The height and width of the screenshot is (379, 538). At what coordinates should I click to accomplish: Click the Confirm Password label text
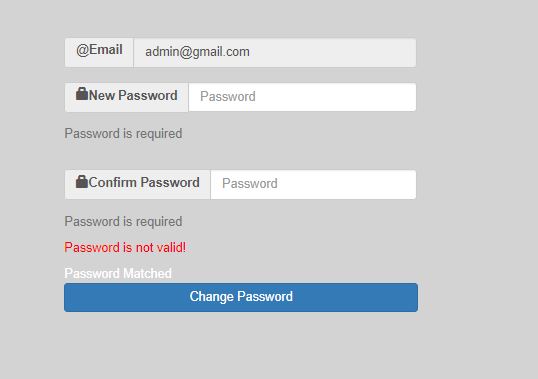tap(144, 182)
